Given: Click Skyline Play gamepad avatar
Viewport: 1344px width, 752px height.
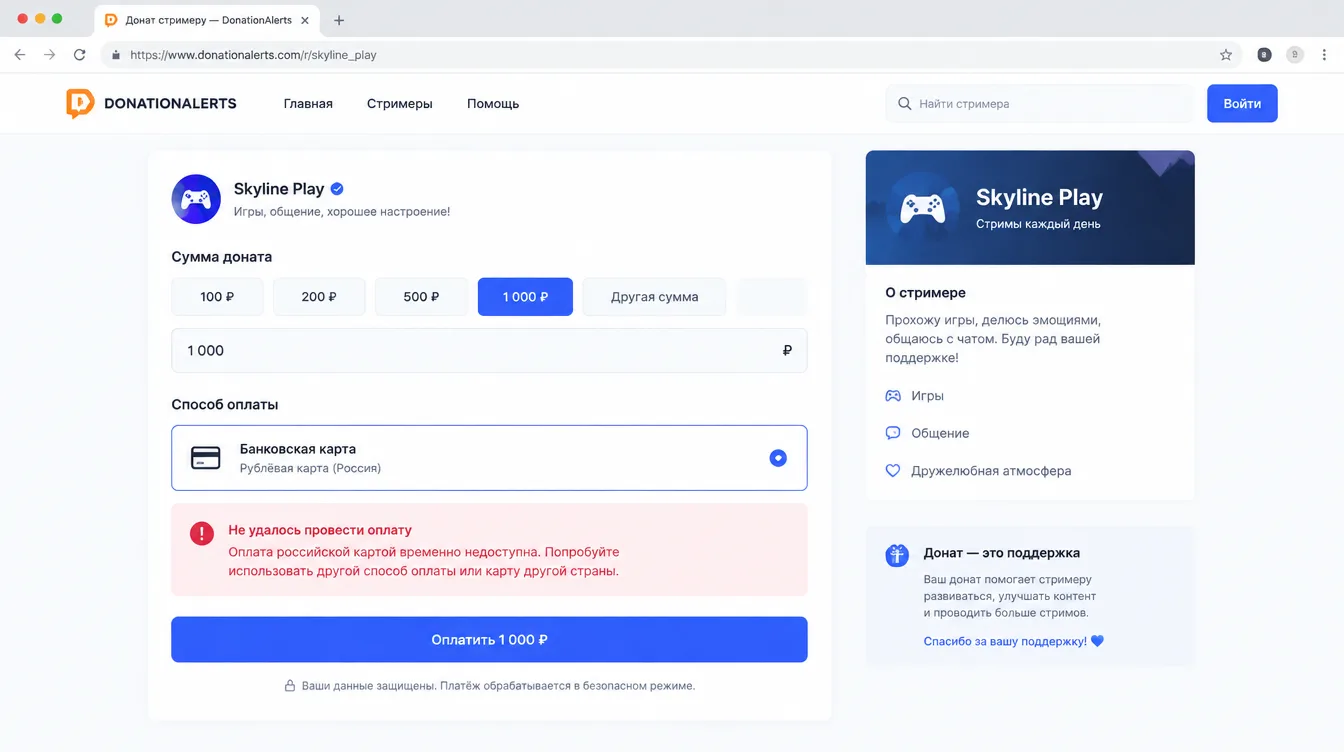Looking at the screenshot, I should pos(196,199).
